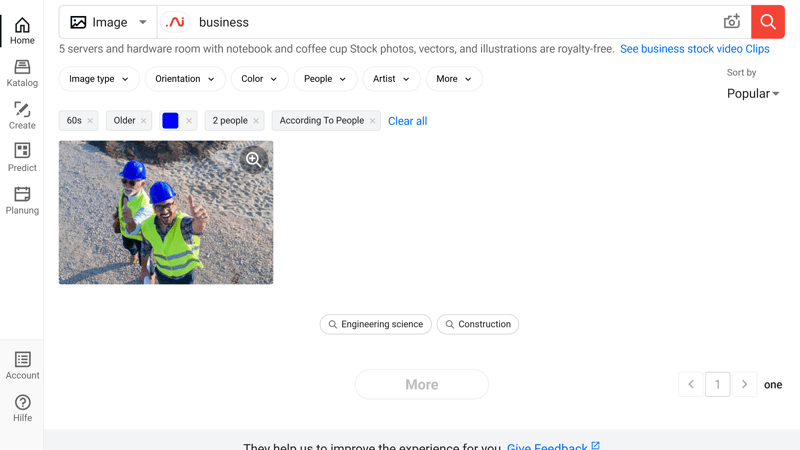Open Katalog in the sidebar
800x450 pixels.
click(22, 73)
